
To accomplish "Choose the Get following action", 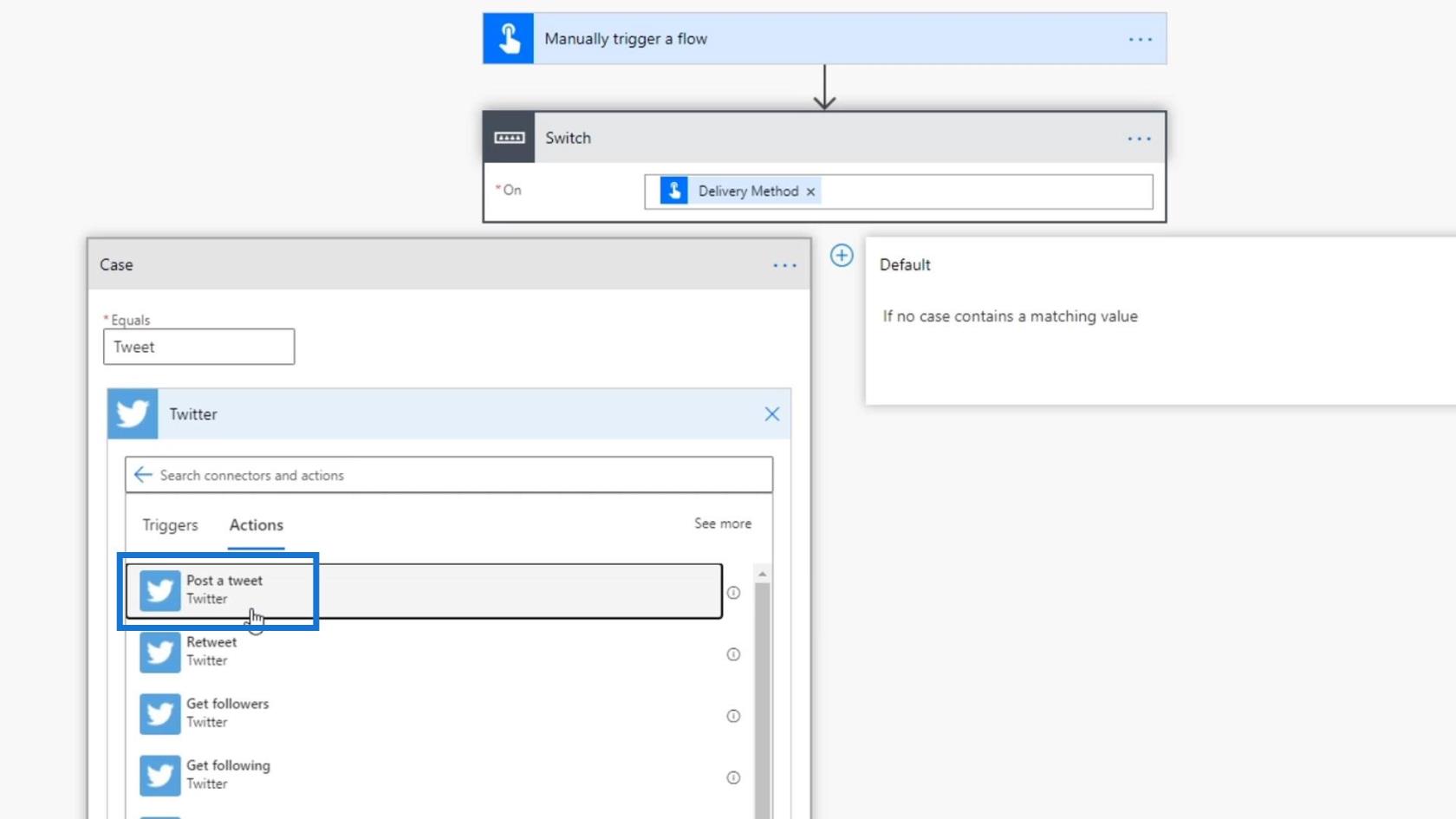I will [x=424, y=776].
